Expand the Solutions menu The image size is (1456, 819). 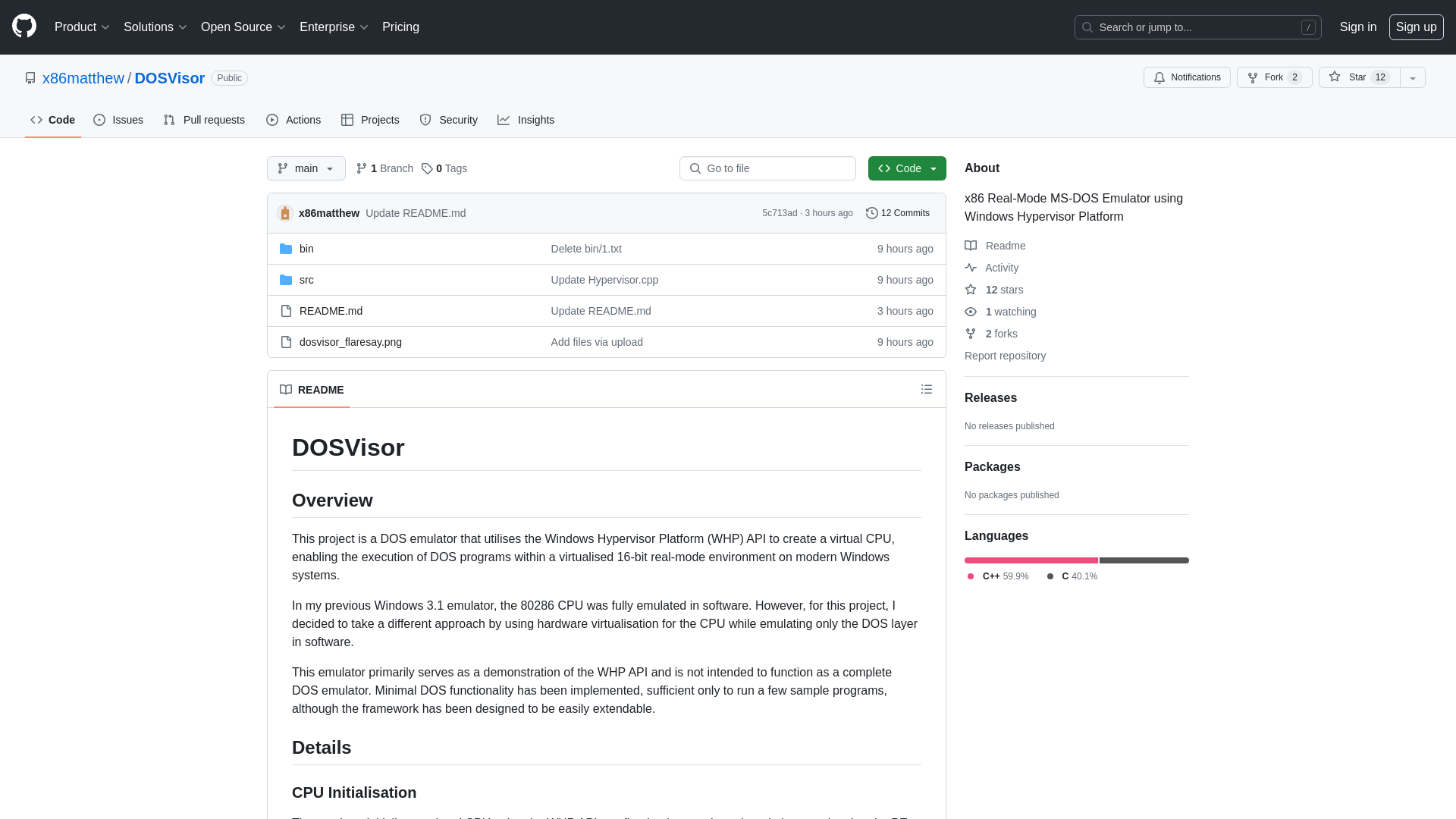pyautogui.click(x=155, y=27)
